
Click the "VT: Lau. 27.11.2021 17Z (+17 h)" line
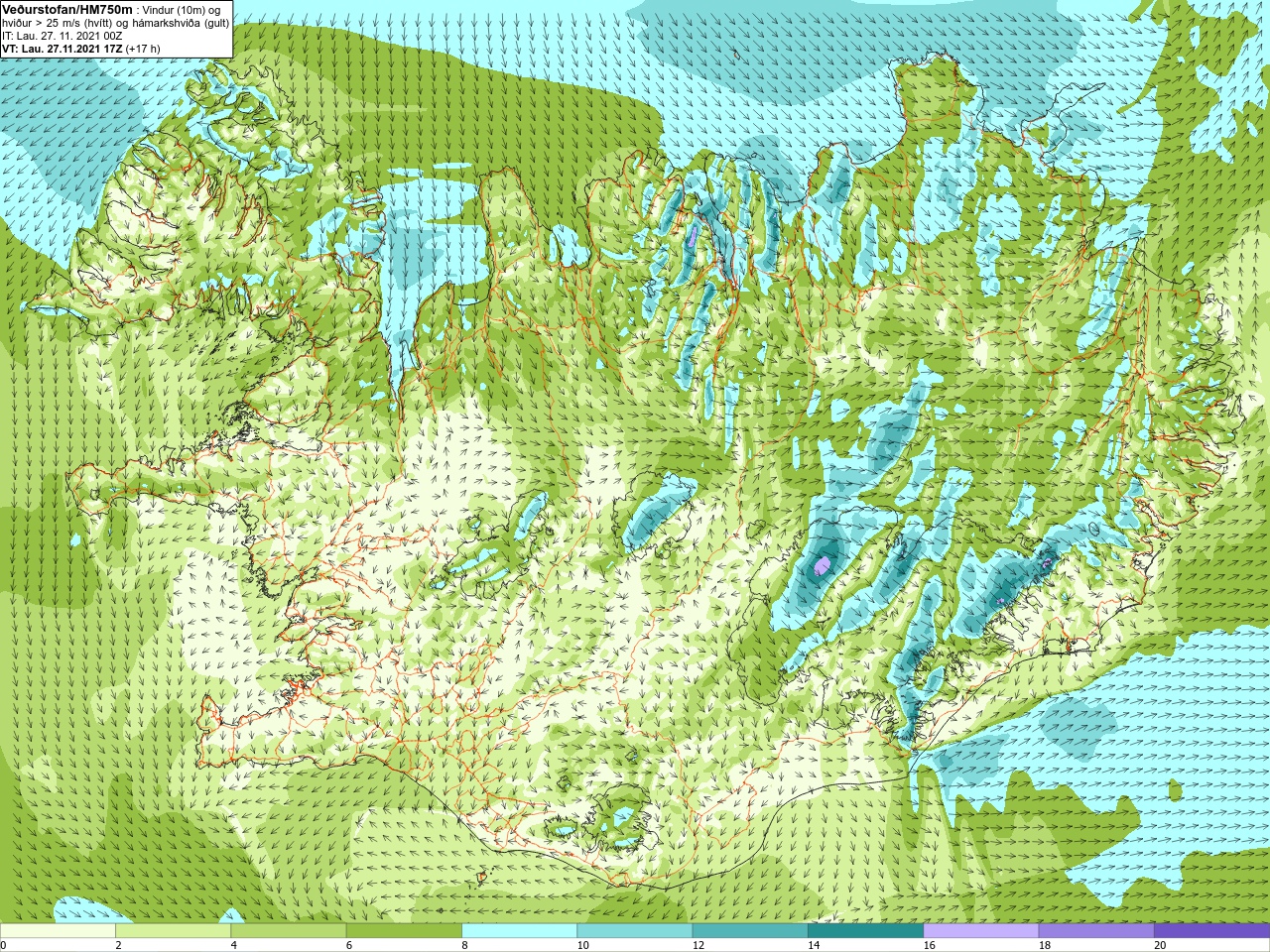coord(81,49)
